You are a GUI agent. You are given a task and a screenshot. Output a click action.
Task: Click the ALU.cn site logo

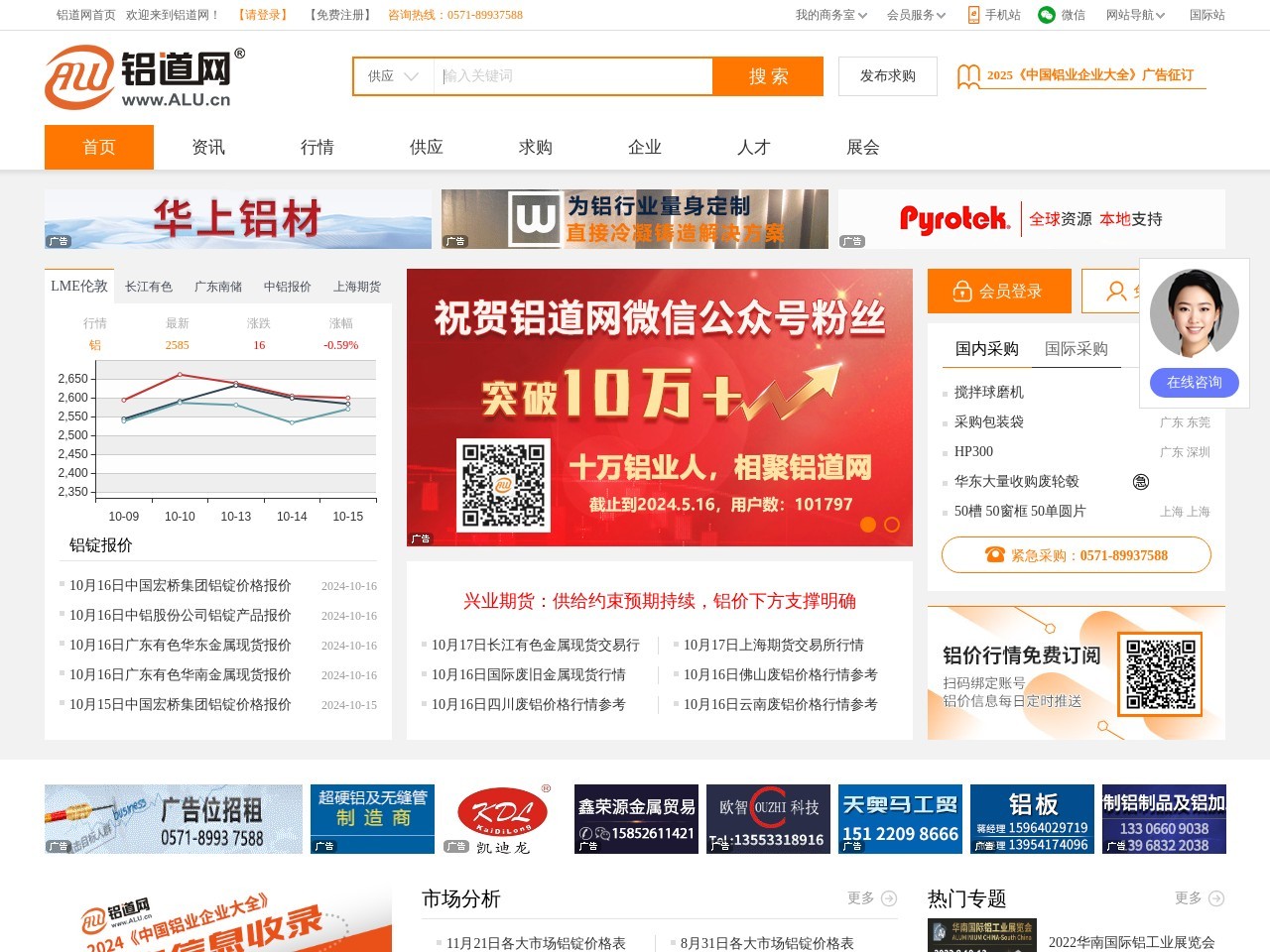point(144,76)
